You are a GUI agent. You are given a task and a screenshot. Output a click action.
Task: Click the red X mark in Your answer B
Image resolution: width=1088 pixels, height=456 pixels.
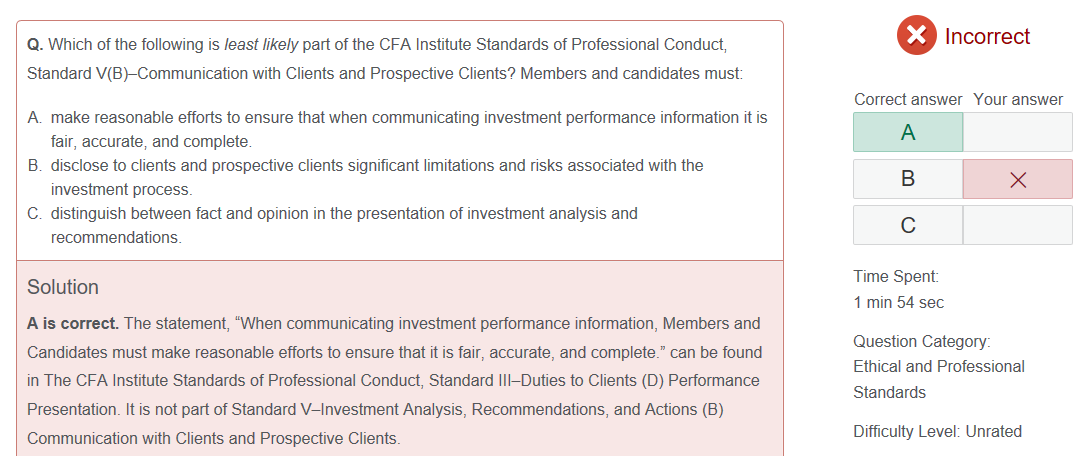tap(1018, 180)
